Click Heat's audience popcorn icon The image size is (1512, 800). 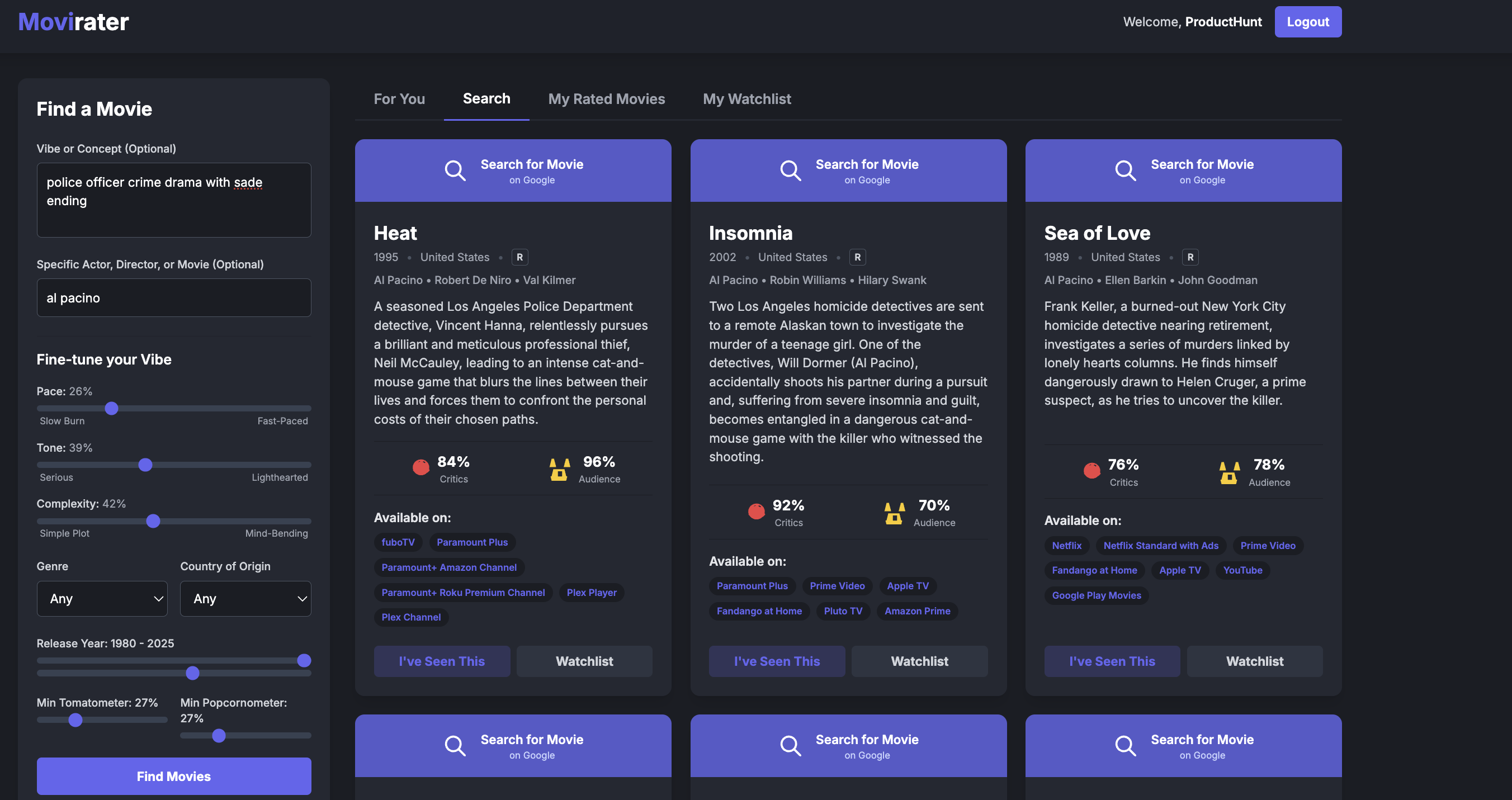(x=559, y=470)
